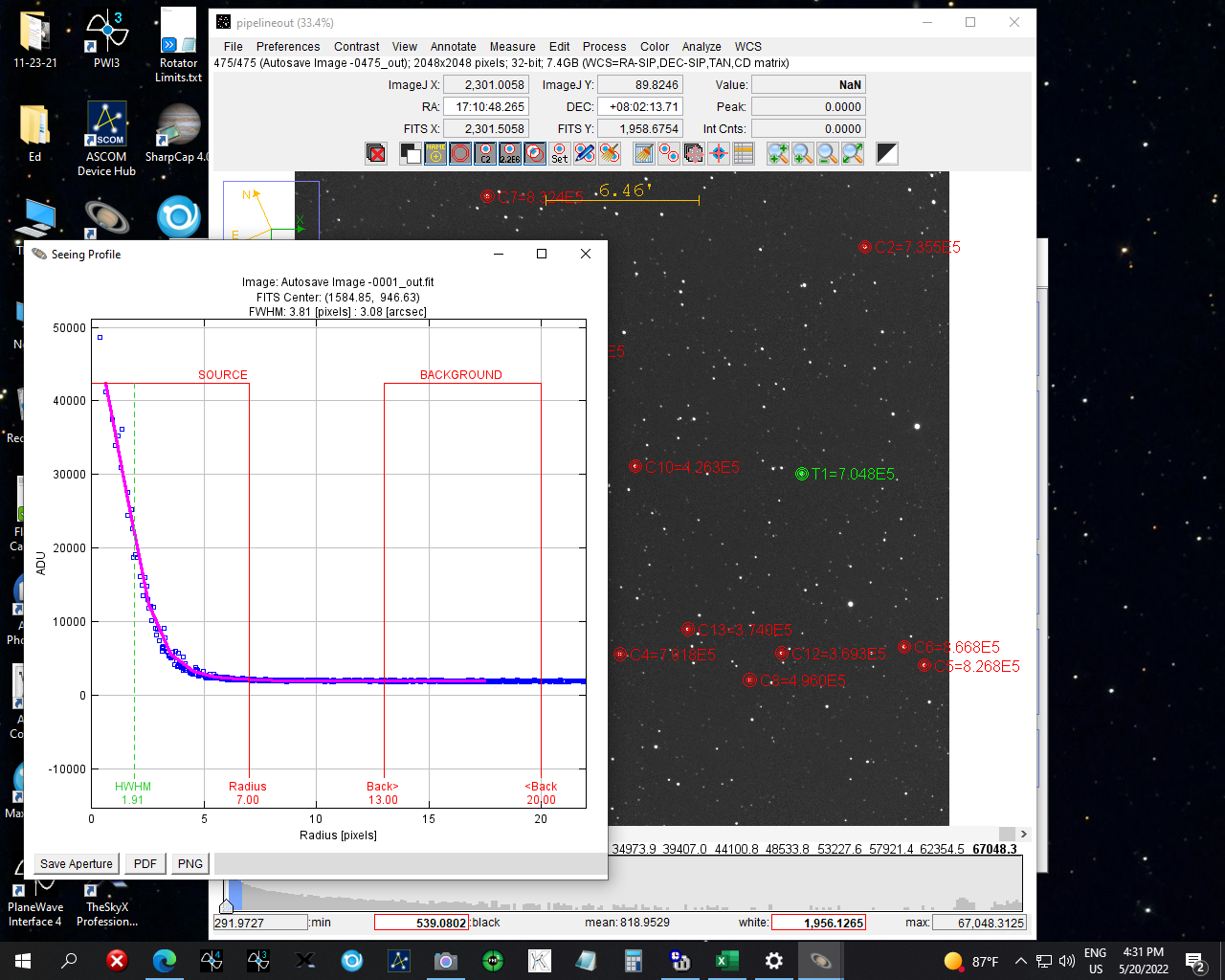Click the red crosshair alignment icon
Image resolution: width=1225 pixels, height=980 pixels.
(719, 153)
